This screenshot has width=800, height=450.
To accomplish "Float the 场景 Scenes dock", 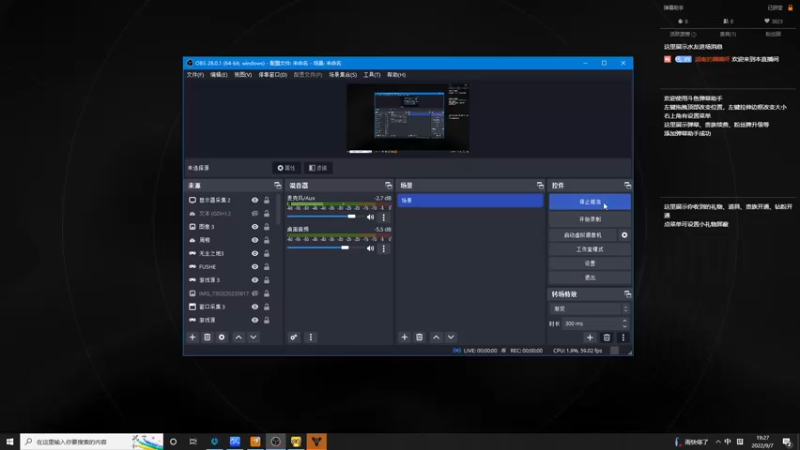I will [540, 185].
